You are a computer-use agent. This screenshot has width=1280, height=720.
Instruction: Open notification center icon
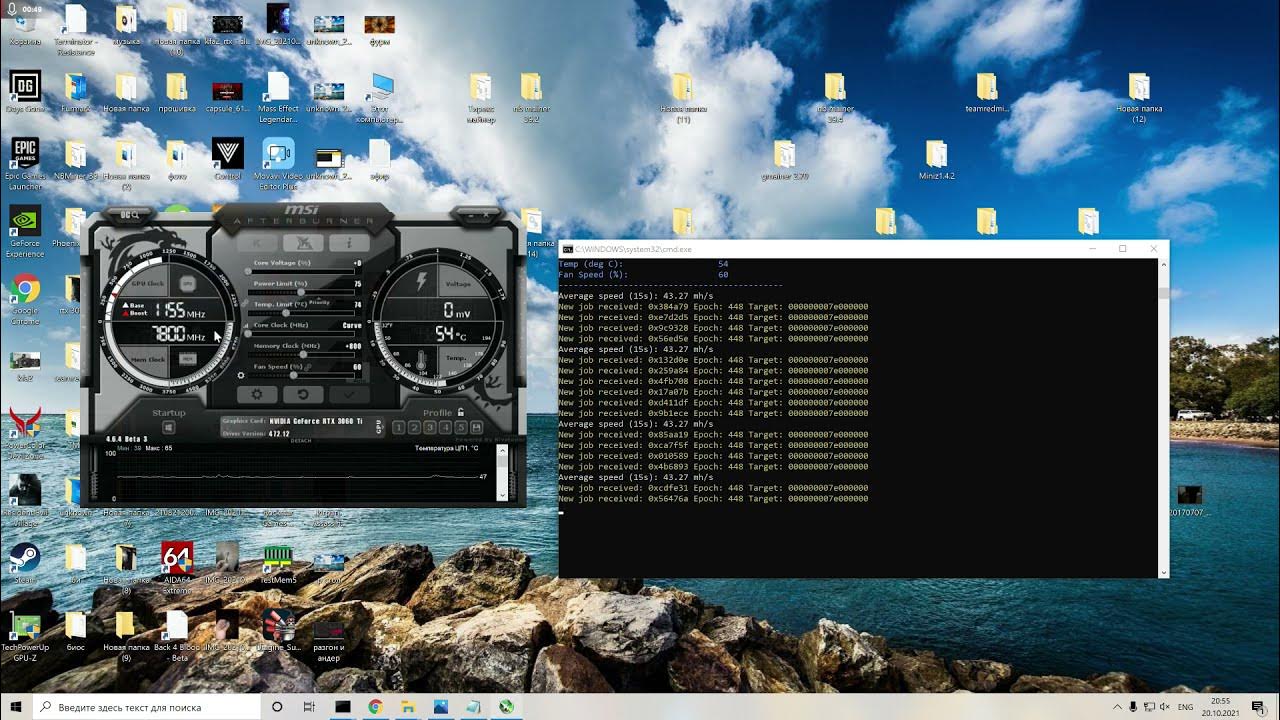pos(1258,707)
